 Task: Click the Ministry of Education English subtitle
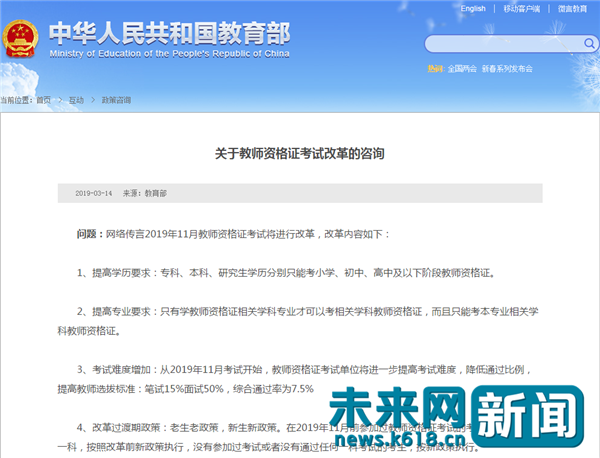point(170,54)
